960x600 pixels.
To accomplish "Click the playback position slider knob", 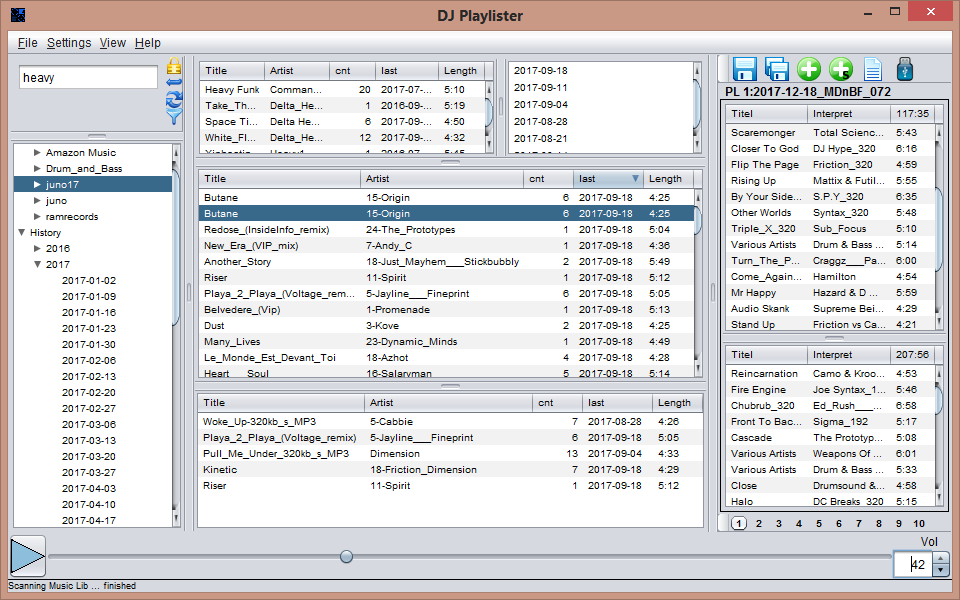I will pyautogui.click(x=347, y=556).
